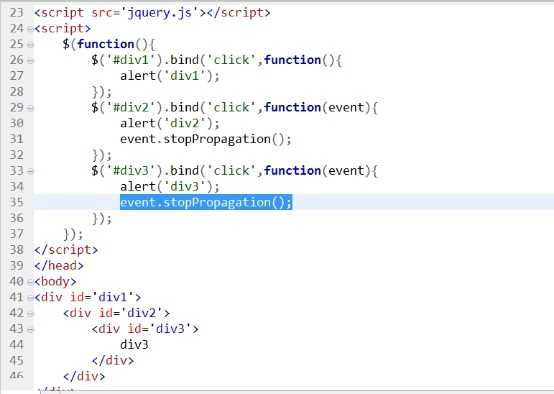This screenshot has width=554, height=394.
Task: Click the }); closing on line 28
Action: [102, 92]
